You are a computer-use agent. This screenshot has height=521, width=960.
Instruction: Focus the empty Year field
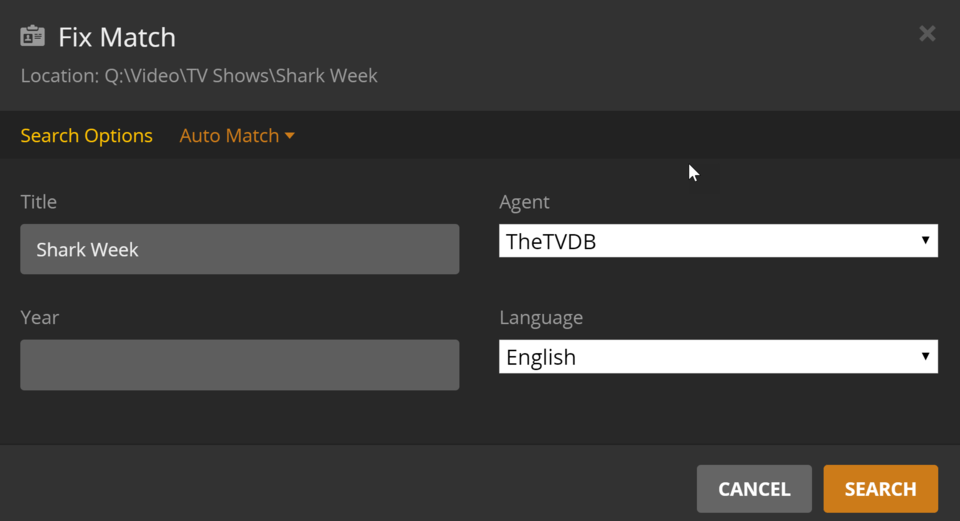tap(239, 365)
